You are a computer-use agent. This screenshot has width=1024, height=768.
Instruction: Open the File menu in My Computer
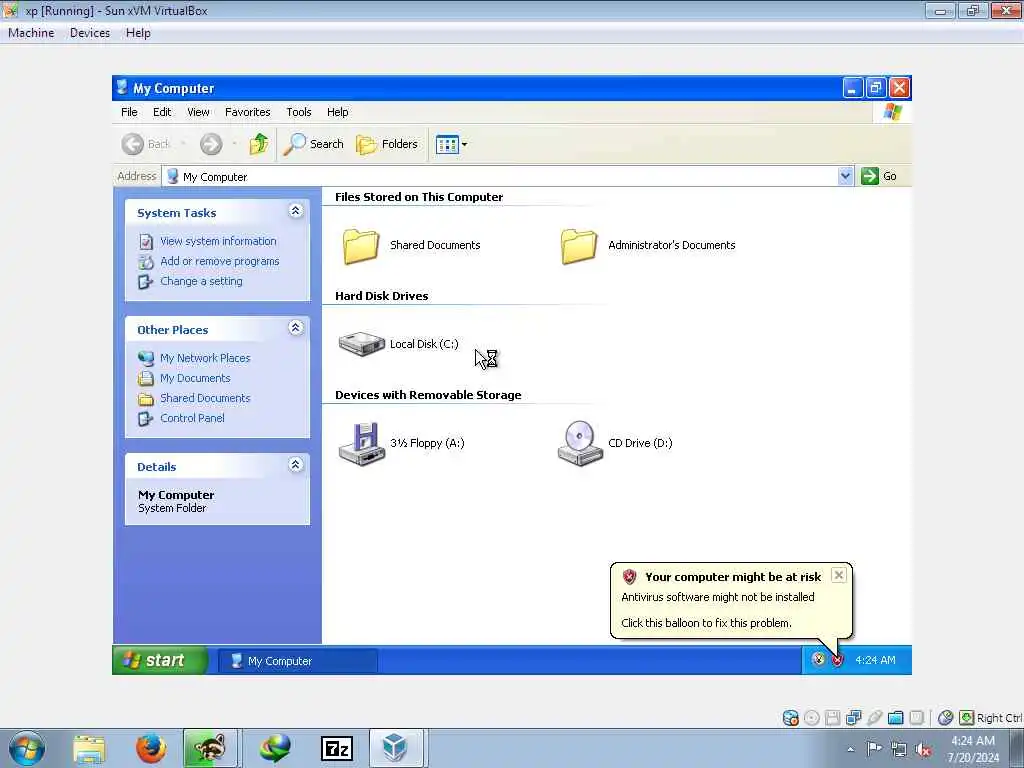point(129,112)
